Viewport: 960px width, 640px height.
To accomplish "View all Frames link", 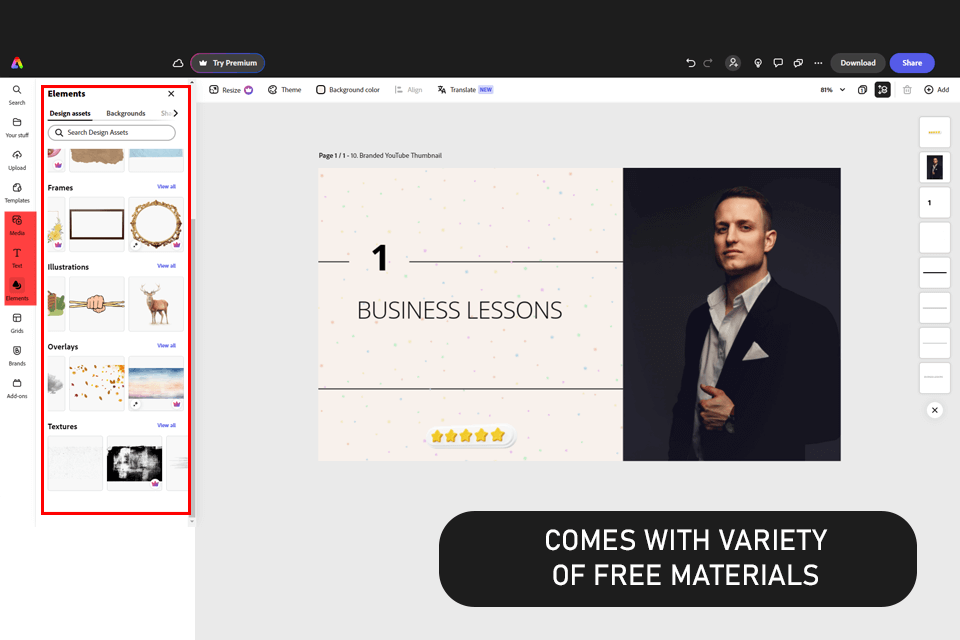I will tap(167, 186).
